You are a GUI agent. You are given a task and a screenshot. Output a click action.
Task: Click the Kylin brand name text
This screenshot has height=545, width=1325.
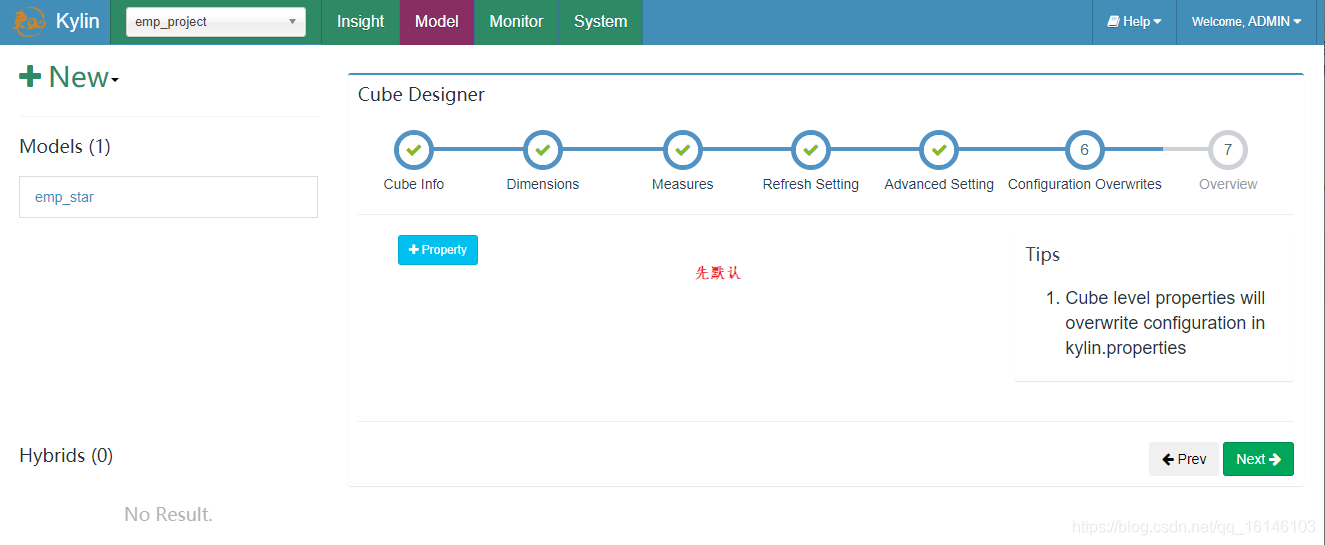pos(77,21)
